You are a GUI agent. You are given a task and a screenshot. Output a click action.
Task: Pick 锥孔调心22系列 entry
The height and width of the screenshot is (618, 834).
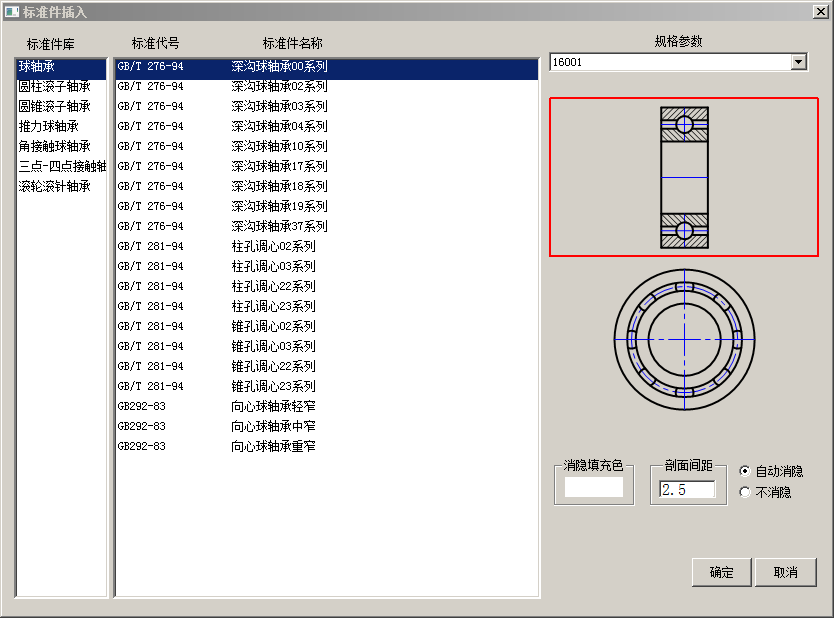[x=327, y=366]
